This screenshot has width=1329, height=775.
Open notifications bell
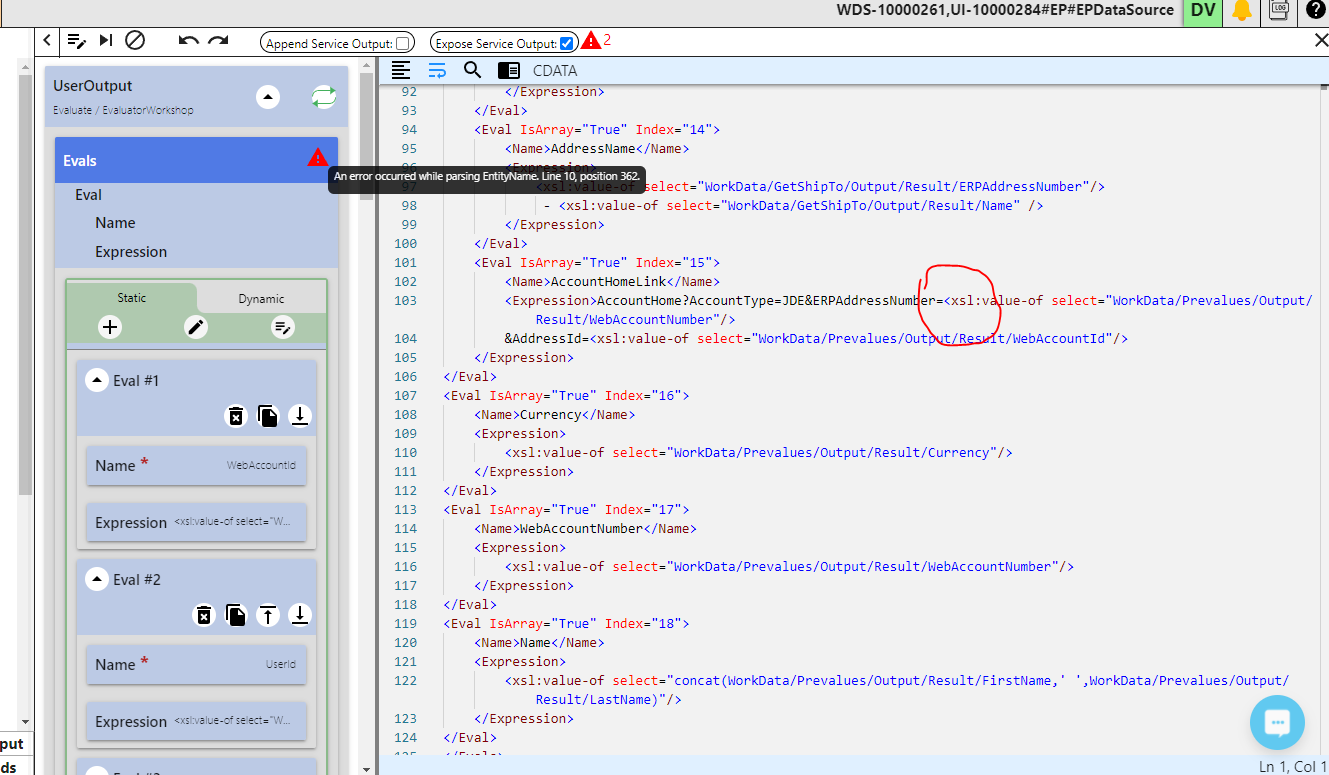point(1241,11)
